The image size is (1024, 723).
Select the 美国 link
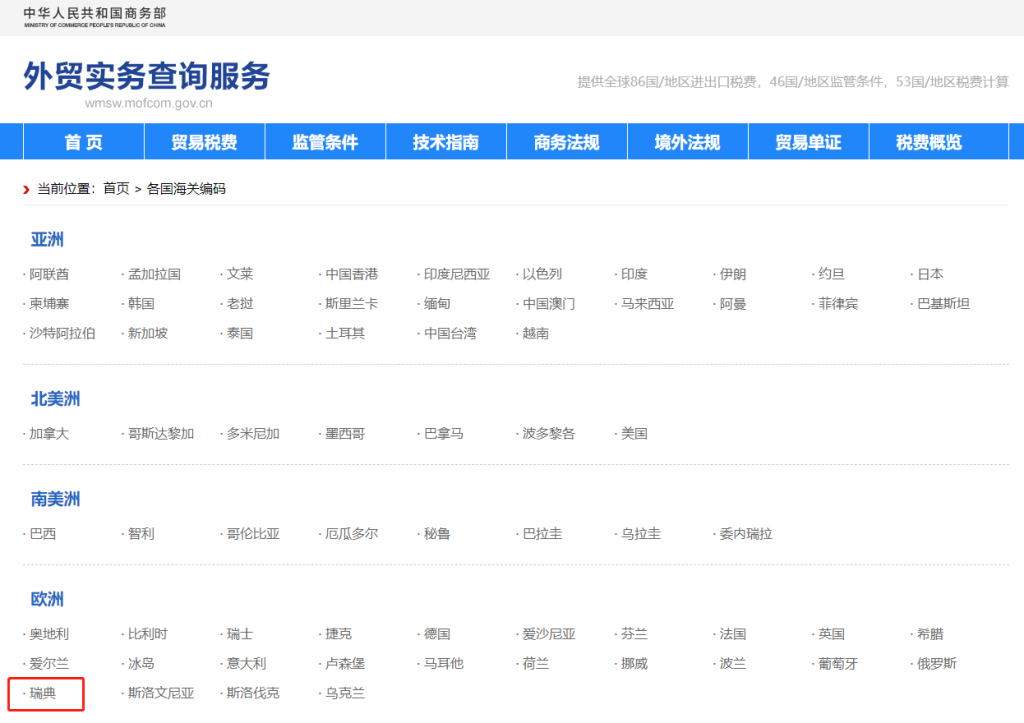click(634, 434)
